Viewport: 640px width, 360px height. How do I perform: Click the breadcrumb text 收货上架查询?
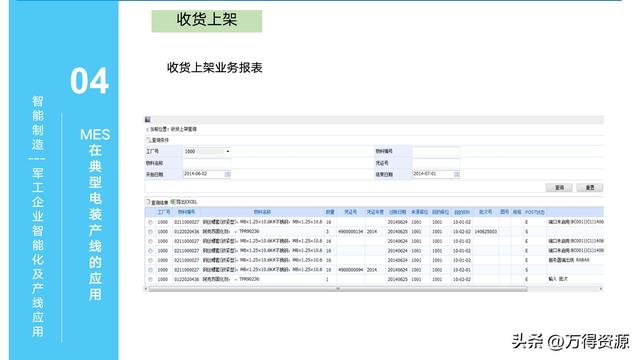(x=183, y=129)
